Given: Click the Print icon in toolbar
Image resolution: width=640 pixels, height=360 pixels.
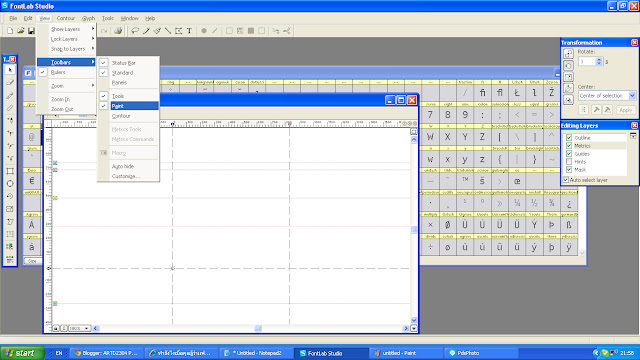Looking at the screenshot, I should [x=118, y=31].
